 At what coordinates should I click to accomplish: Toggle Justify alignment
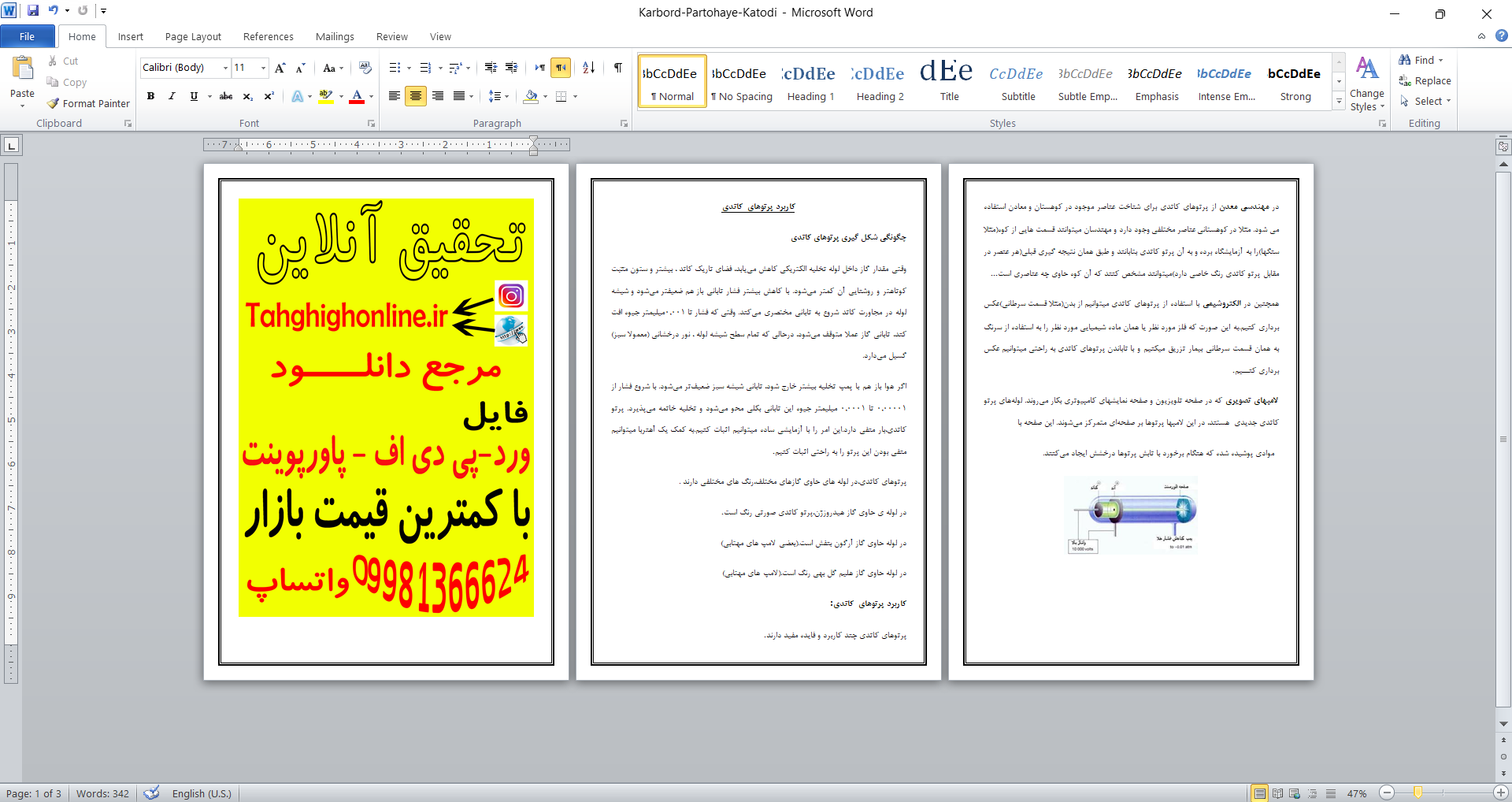[x=458, y=96]
